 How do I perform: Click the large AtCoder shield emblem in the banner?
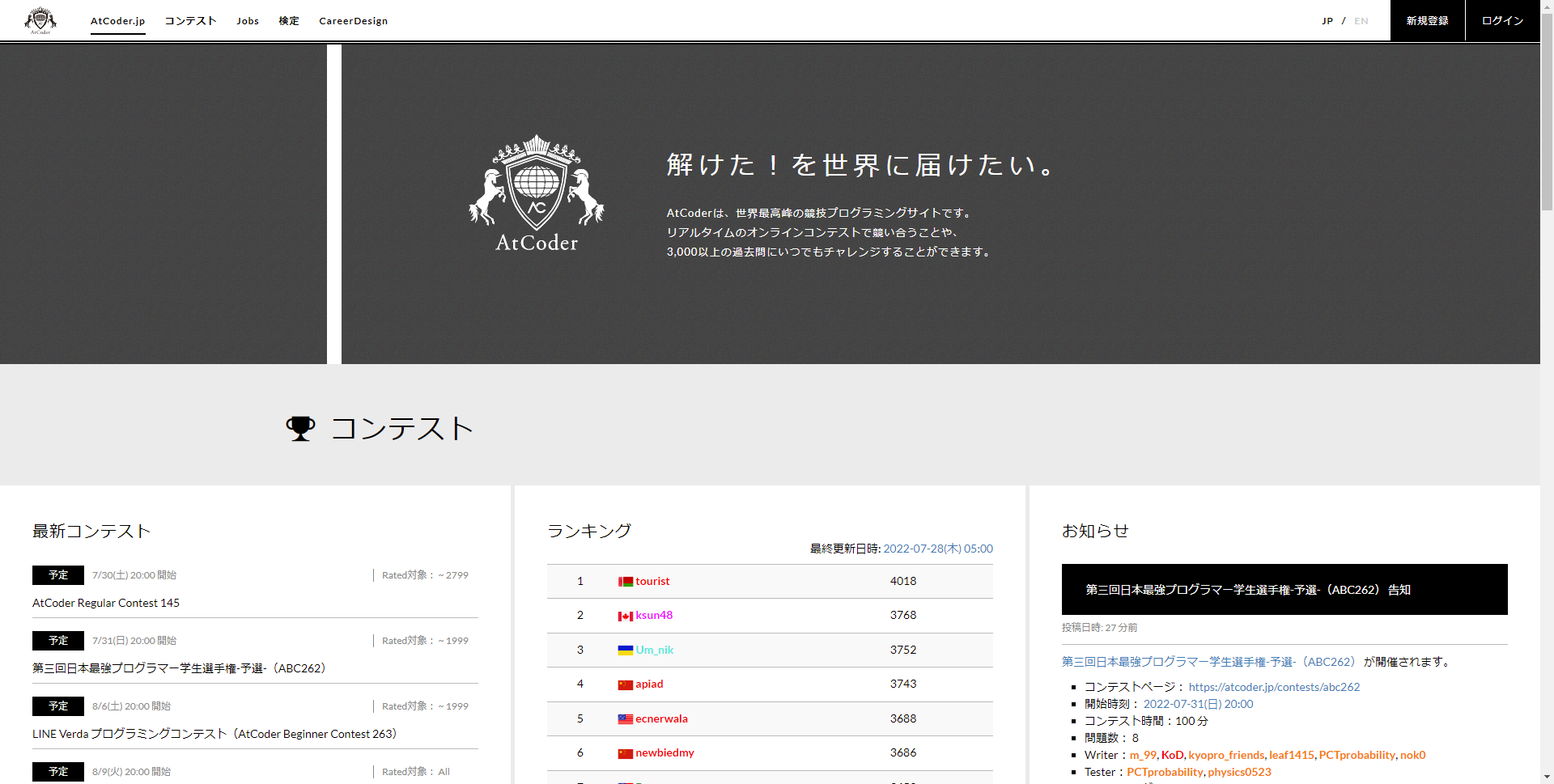(x=537, y=184)
